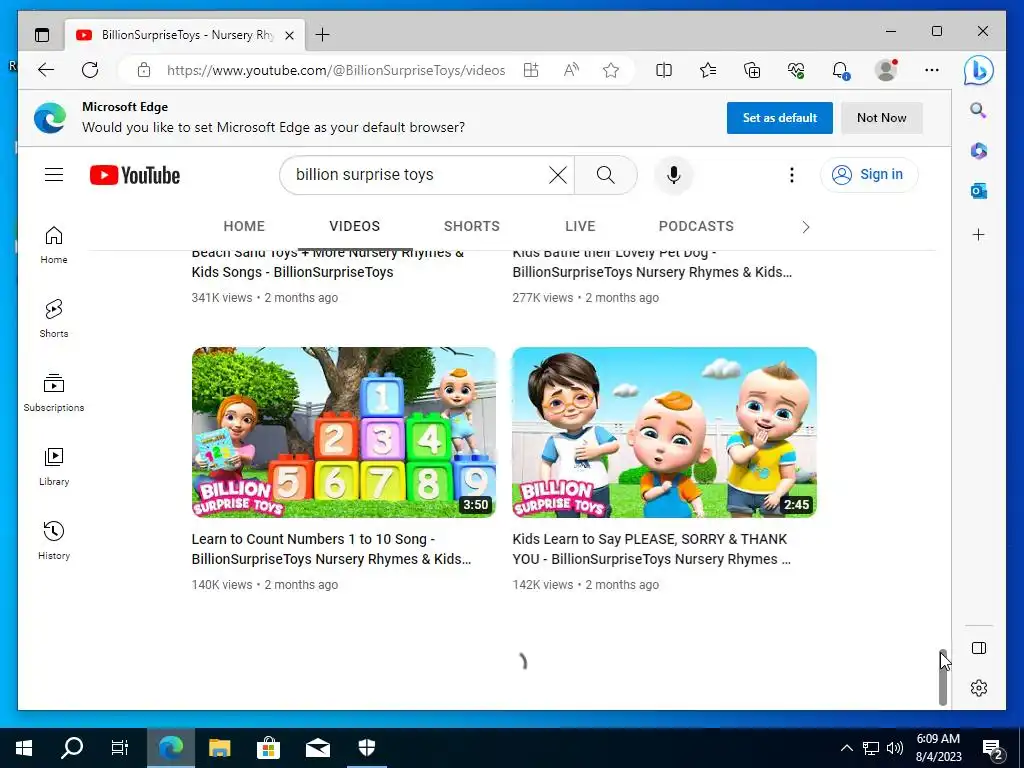Switch to the HOME channel tab

pos(244,226)
